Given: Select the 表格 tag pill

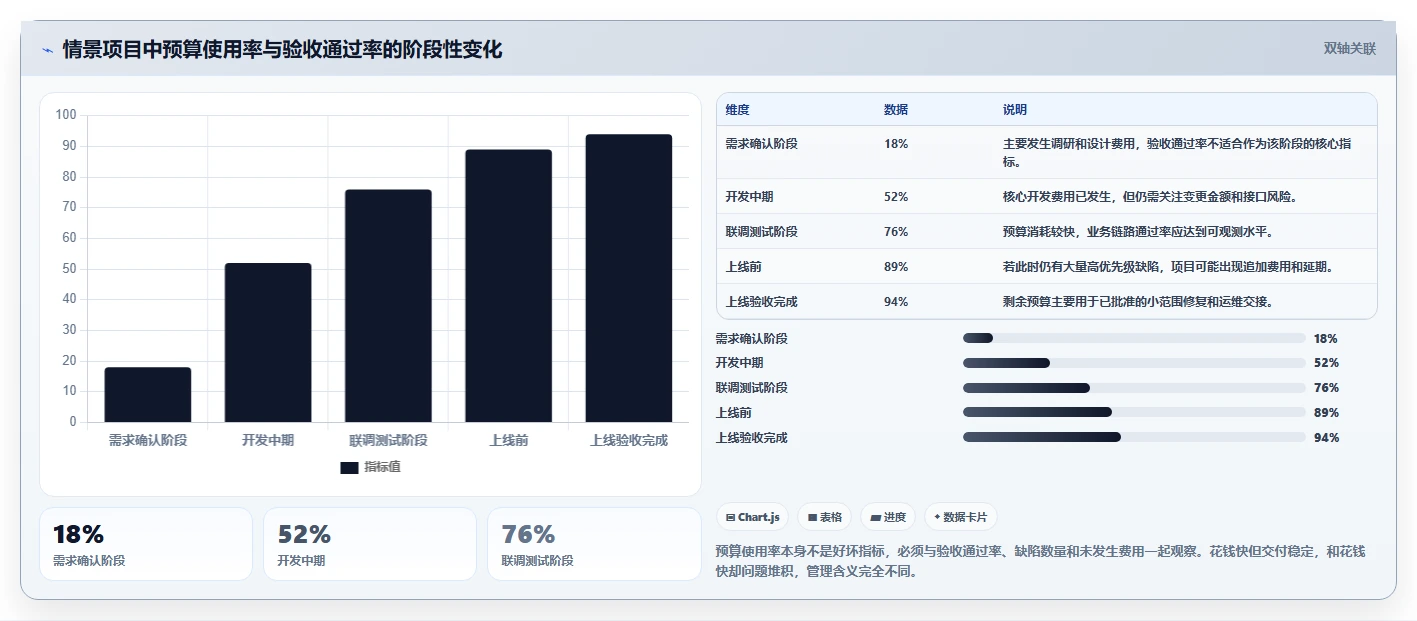Looking at the screenshot, I should pyautogui.click(x=825, y=517).
